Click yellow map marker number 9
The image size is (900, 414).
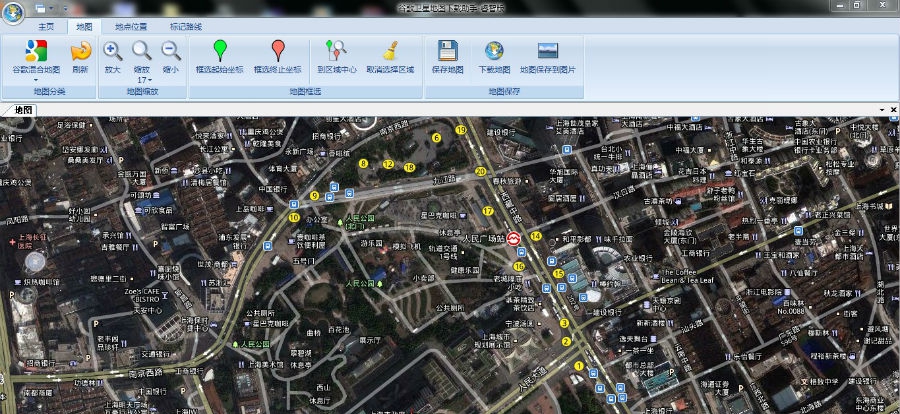tap(314, 196)
